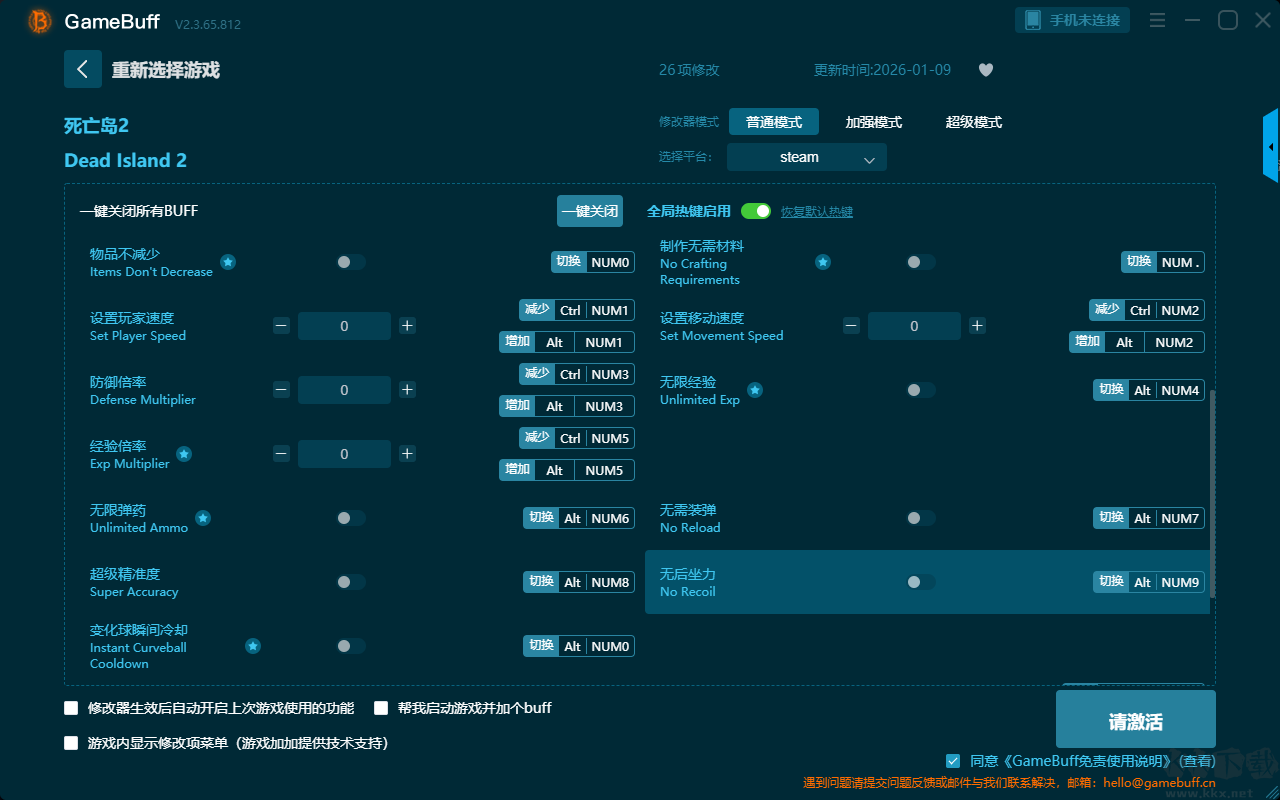Click Alt NUM9 hotkey for No Recoil

click(x=1149, y=582)
